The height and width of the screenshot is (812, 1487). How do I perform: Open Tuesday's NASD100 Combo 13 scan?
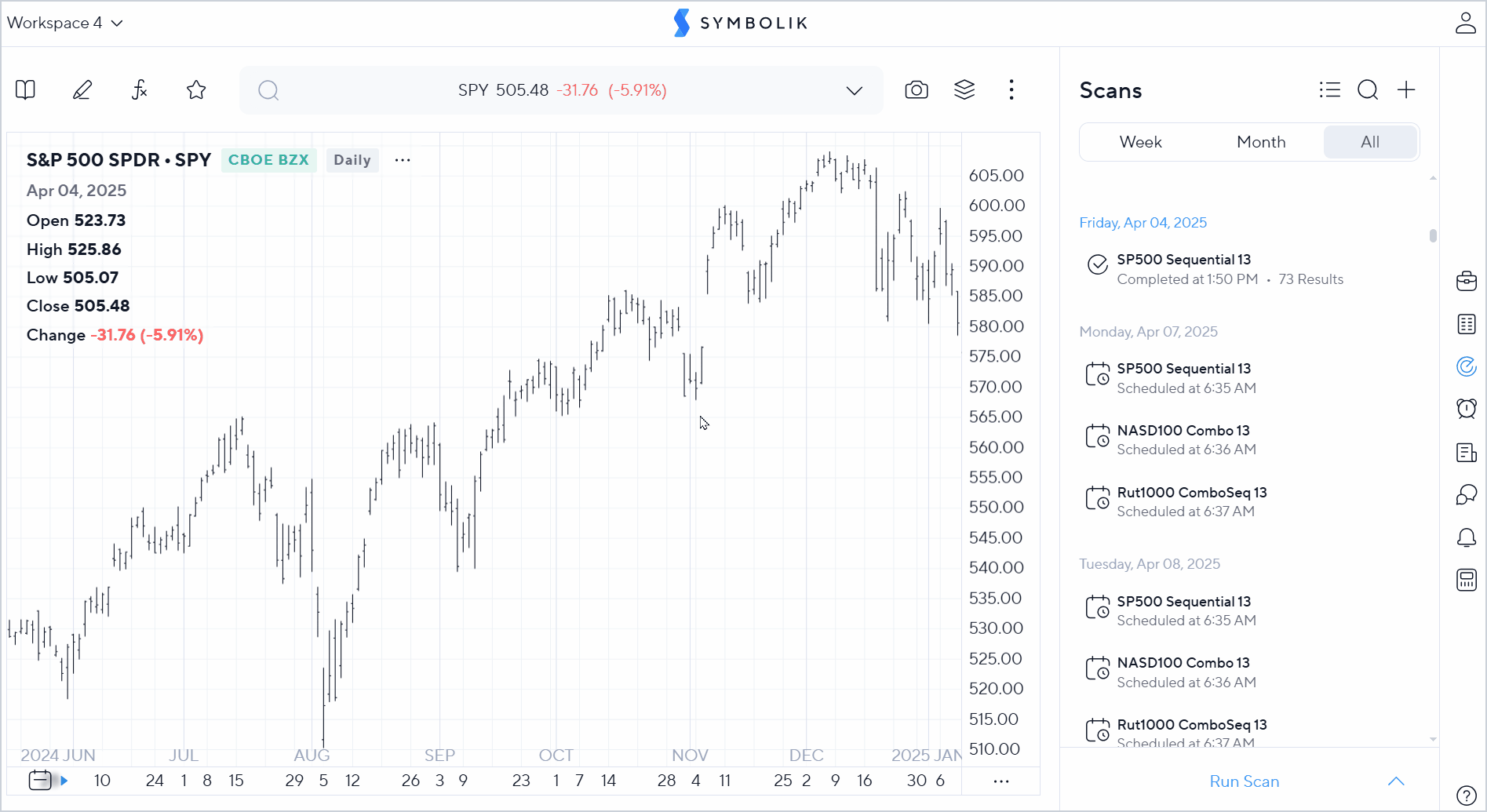(x=1249, y=672)
